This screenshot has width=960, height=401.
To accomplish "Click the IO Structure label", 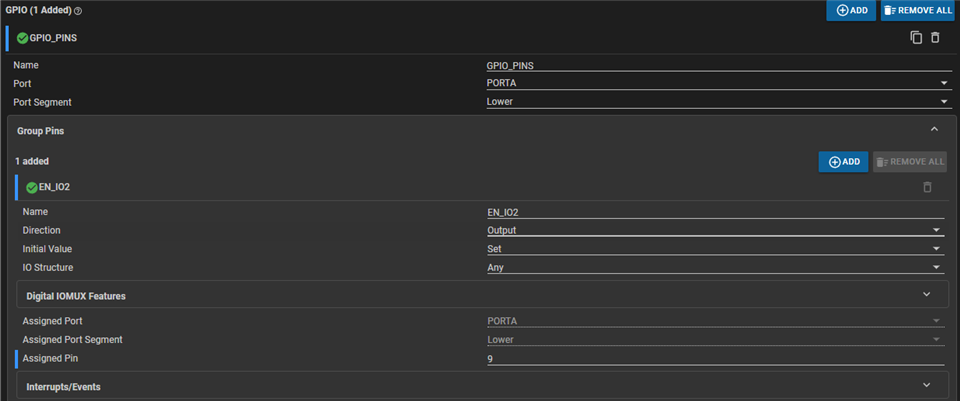I will (48, 268).
